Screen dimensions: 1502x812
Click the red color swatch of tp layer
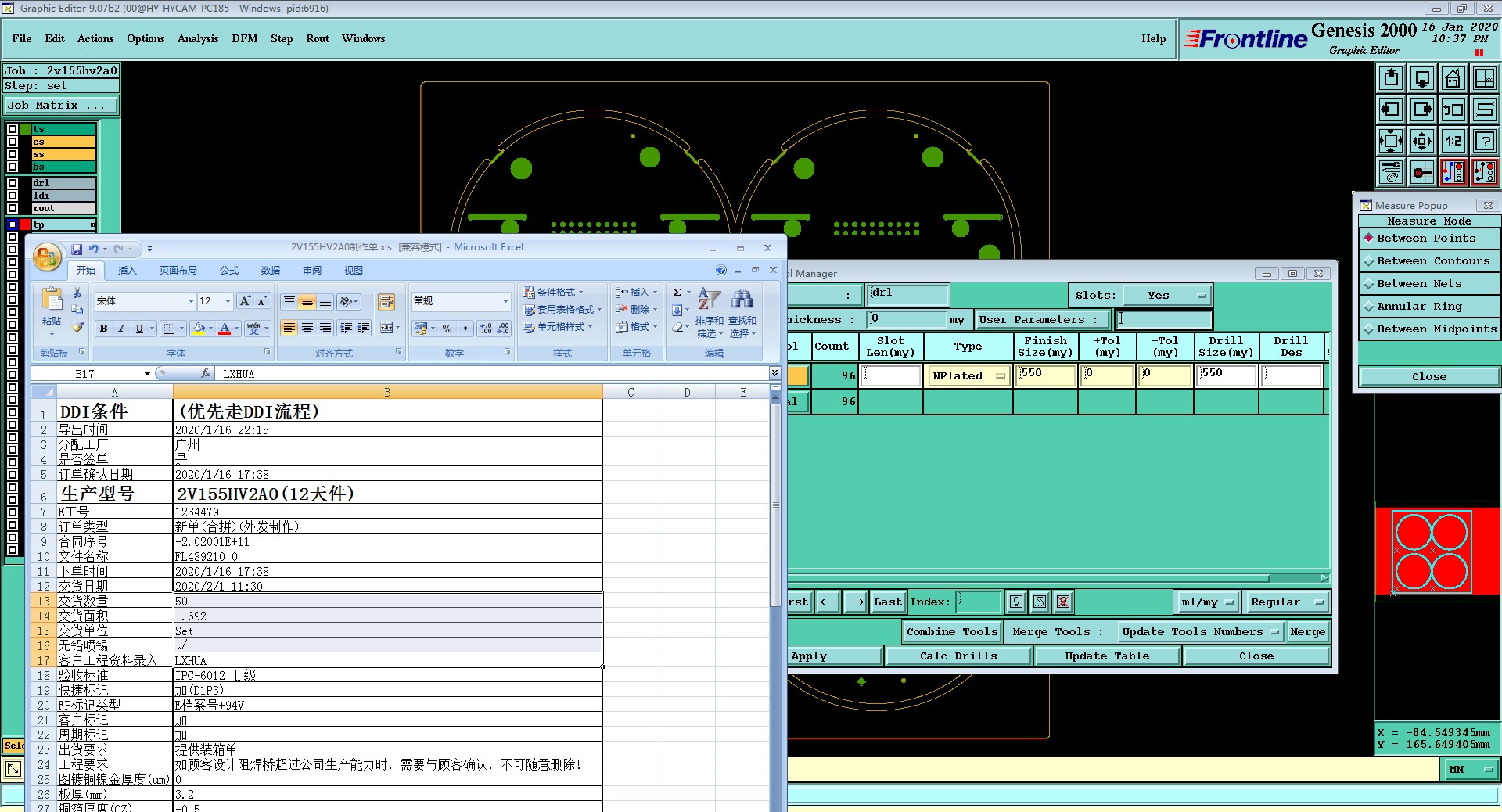click(x=26, y=225)
